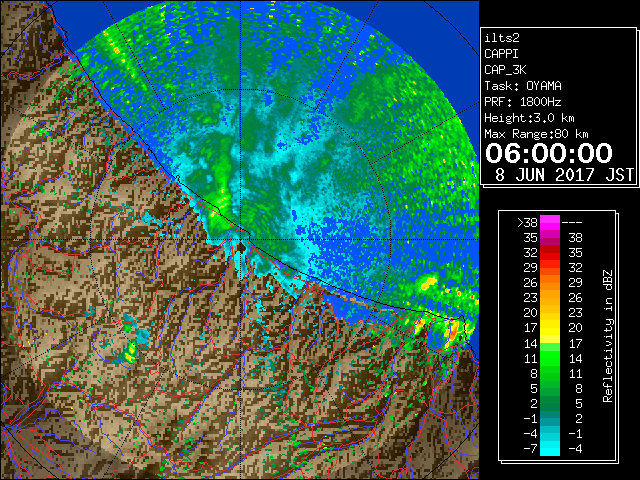This screenshot has width=640, height=480.
Task: Pick the pale yellow 14–17 dBZ band
Action: [550, 343]
